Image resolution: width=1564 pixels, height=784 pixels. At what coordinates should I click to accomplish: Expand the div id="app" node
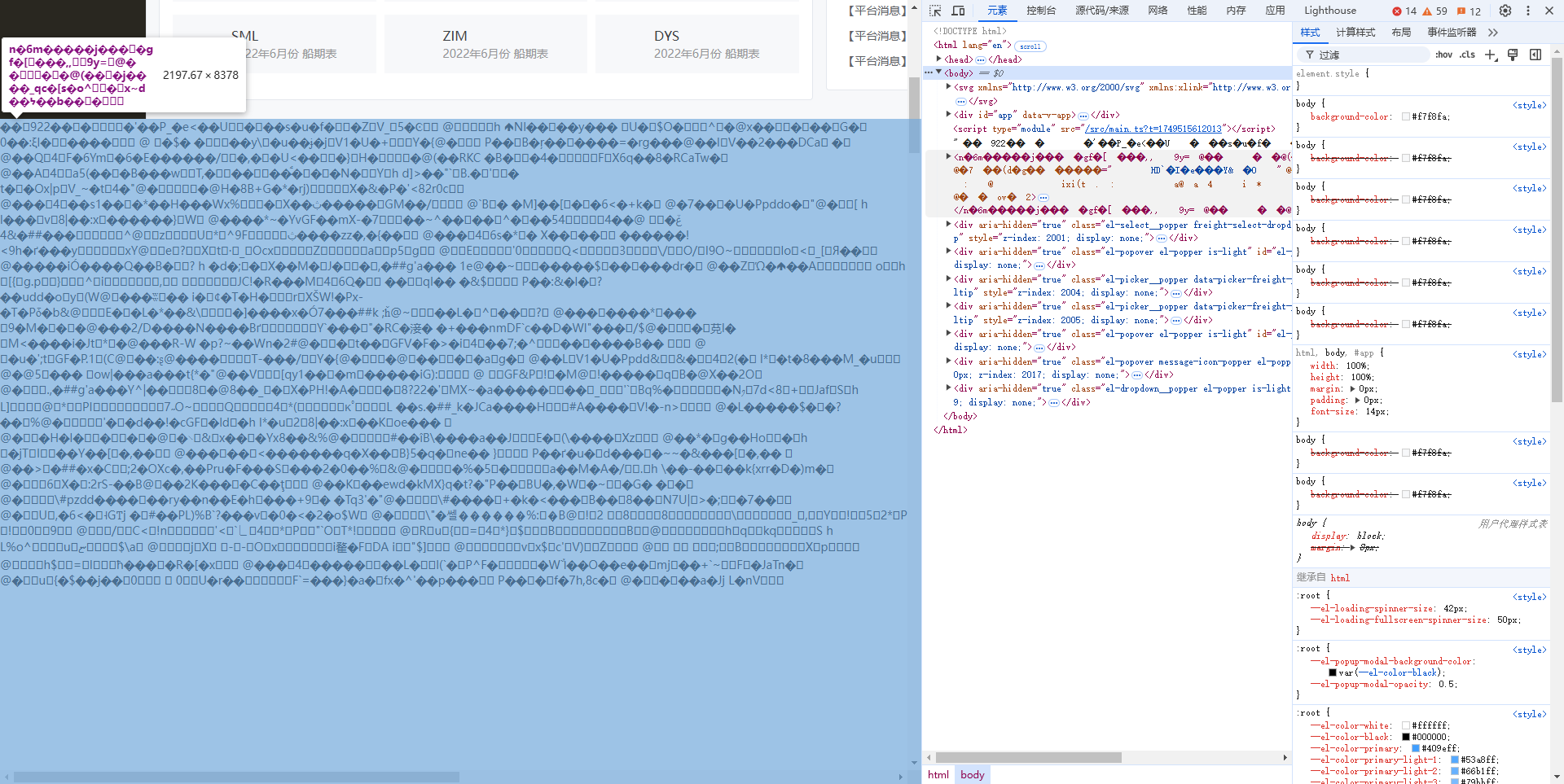949,115
